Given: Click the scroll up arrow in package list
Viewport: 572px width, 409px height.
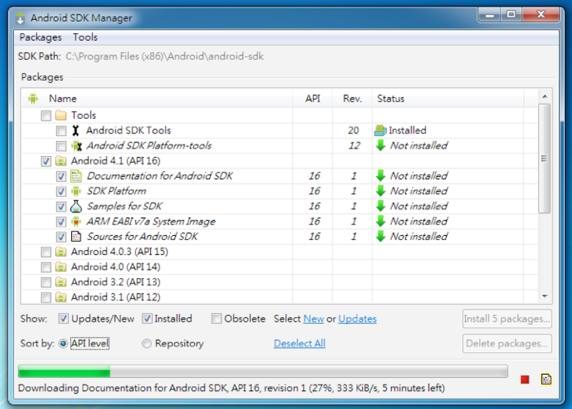Looking at the screenshot, I should tap(544, 96).
